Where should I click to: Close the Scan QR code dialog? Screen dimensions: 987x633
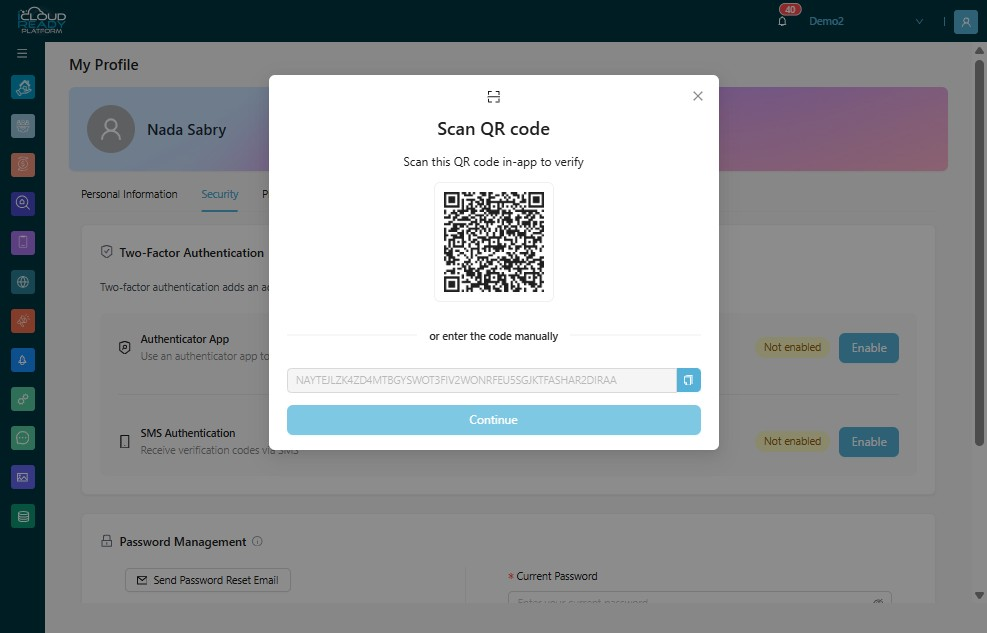697,96
